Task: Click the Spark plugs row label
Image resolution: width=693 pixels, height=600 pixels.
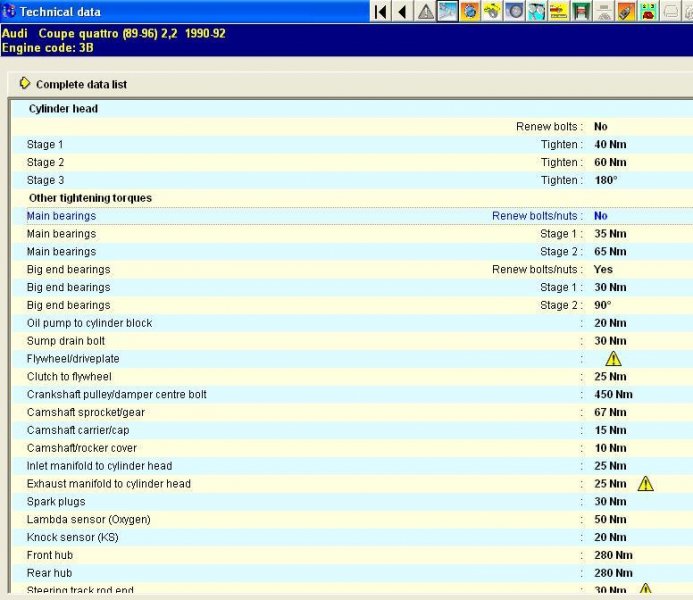Action: pos(56,502)
